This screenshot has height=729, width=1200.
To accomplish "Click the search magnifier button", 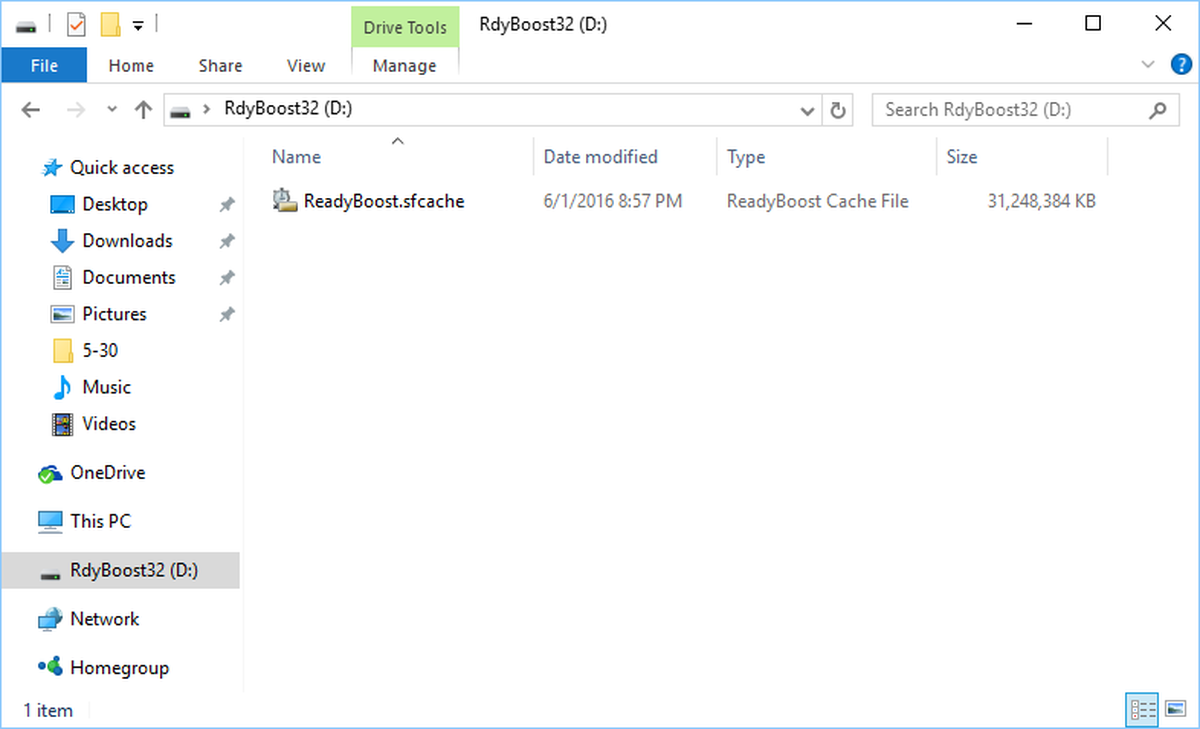I will tap(1157, 110).
